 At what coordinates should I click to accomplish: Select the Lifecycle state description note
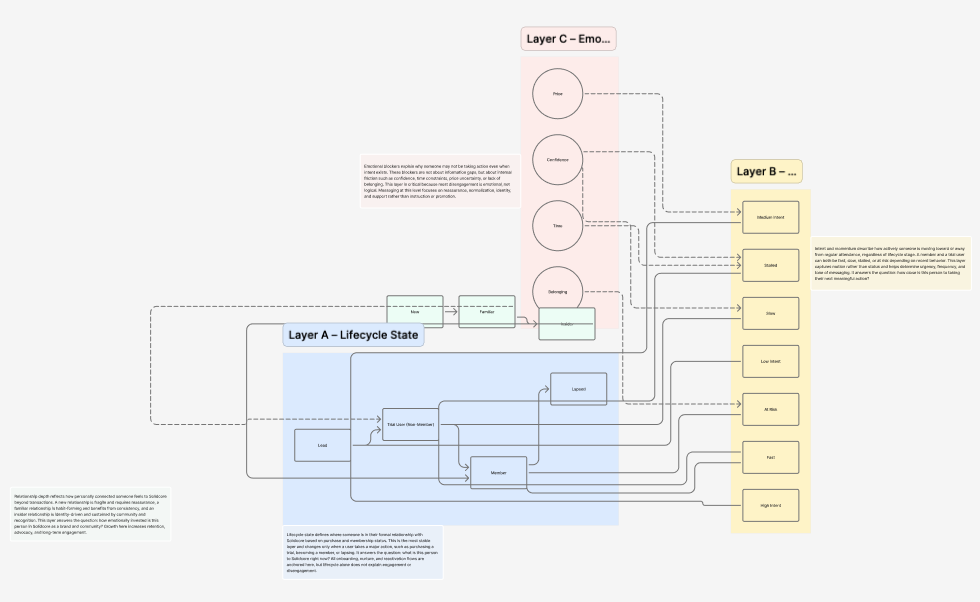pyautogui.click(x=363, y=553)
